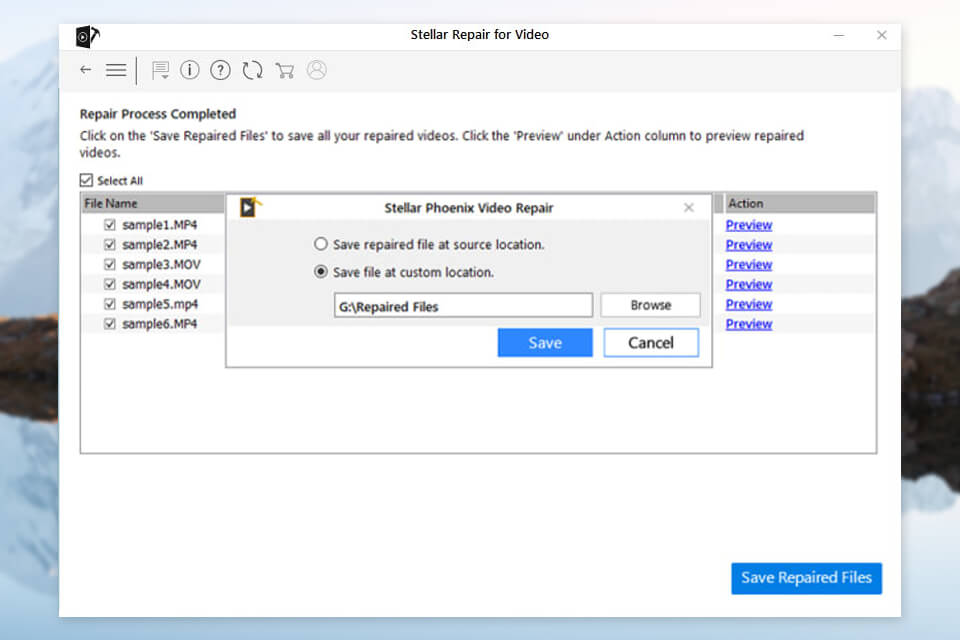
Task: Deselect the sample3.MOV checkbox
Action: tap(110, 264)
